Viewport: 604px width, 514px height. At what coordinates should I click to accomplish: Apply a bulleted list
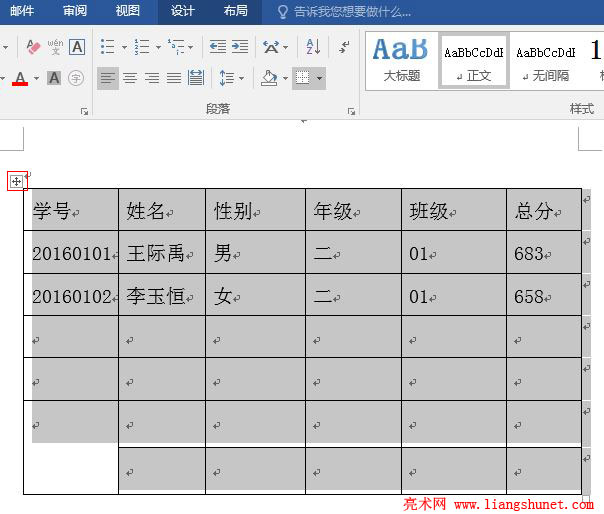click(107, 47)
